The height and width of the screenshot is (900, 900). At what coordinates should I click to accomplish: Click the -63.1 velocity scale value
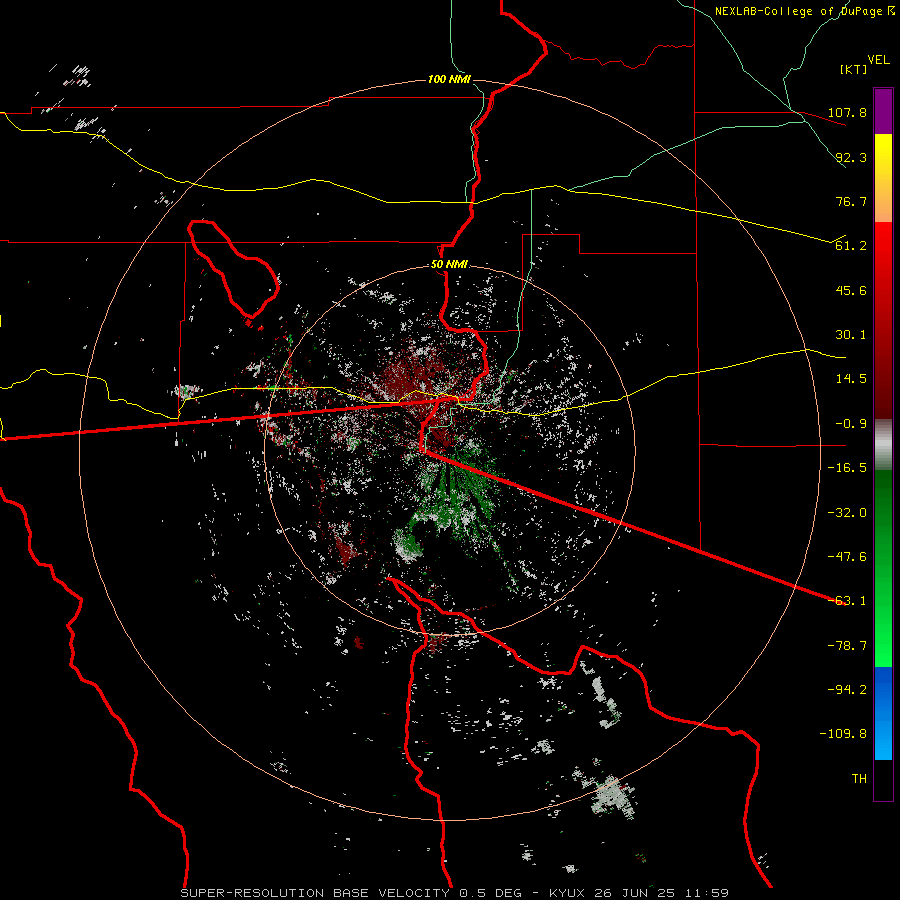click(847, 601)
